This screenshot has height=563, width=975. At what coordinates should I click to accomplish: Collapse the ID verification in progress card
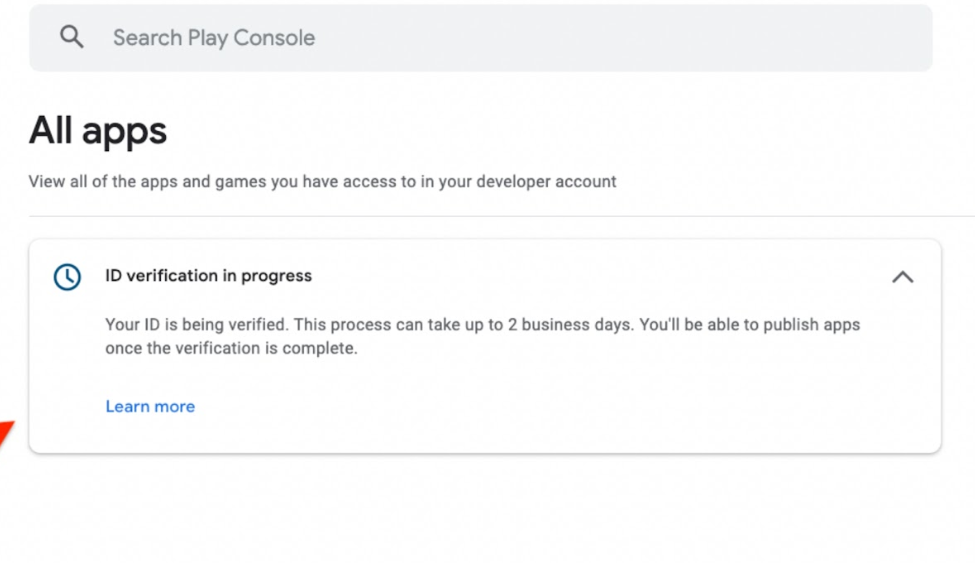tap(902, 277)
